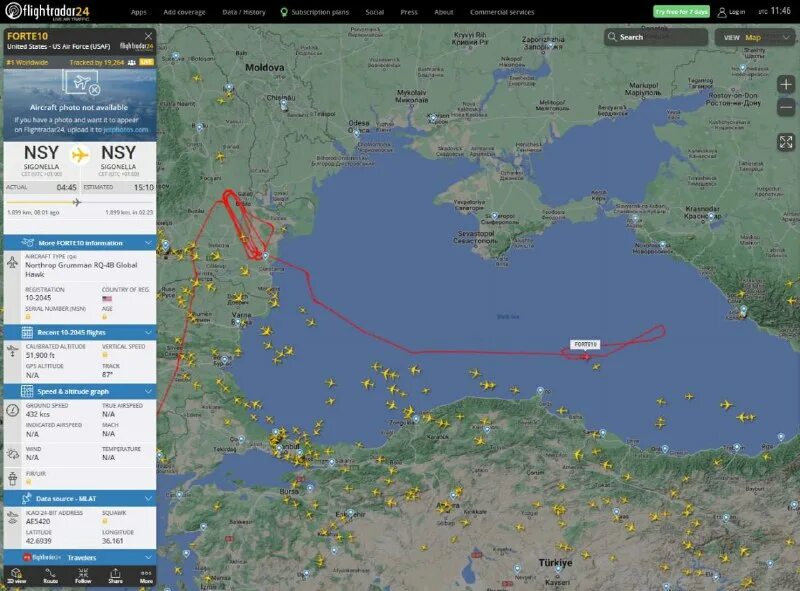This screenshot has width=800, height=591.
Task: Zoom in with the map plus button
Action: click(786, 84)
